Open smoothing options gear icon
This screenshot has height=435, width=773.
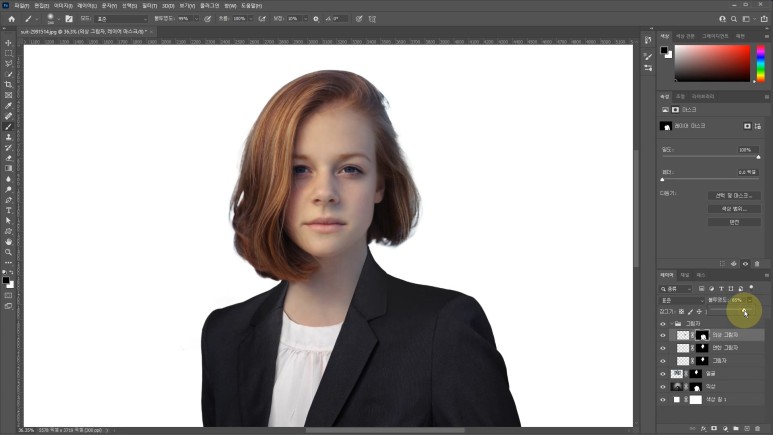316,19
